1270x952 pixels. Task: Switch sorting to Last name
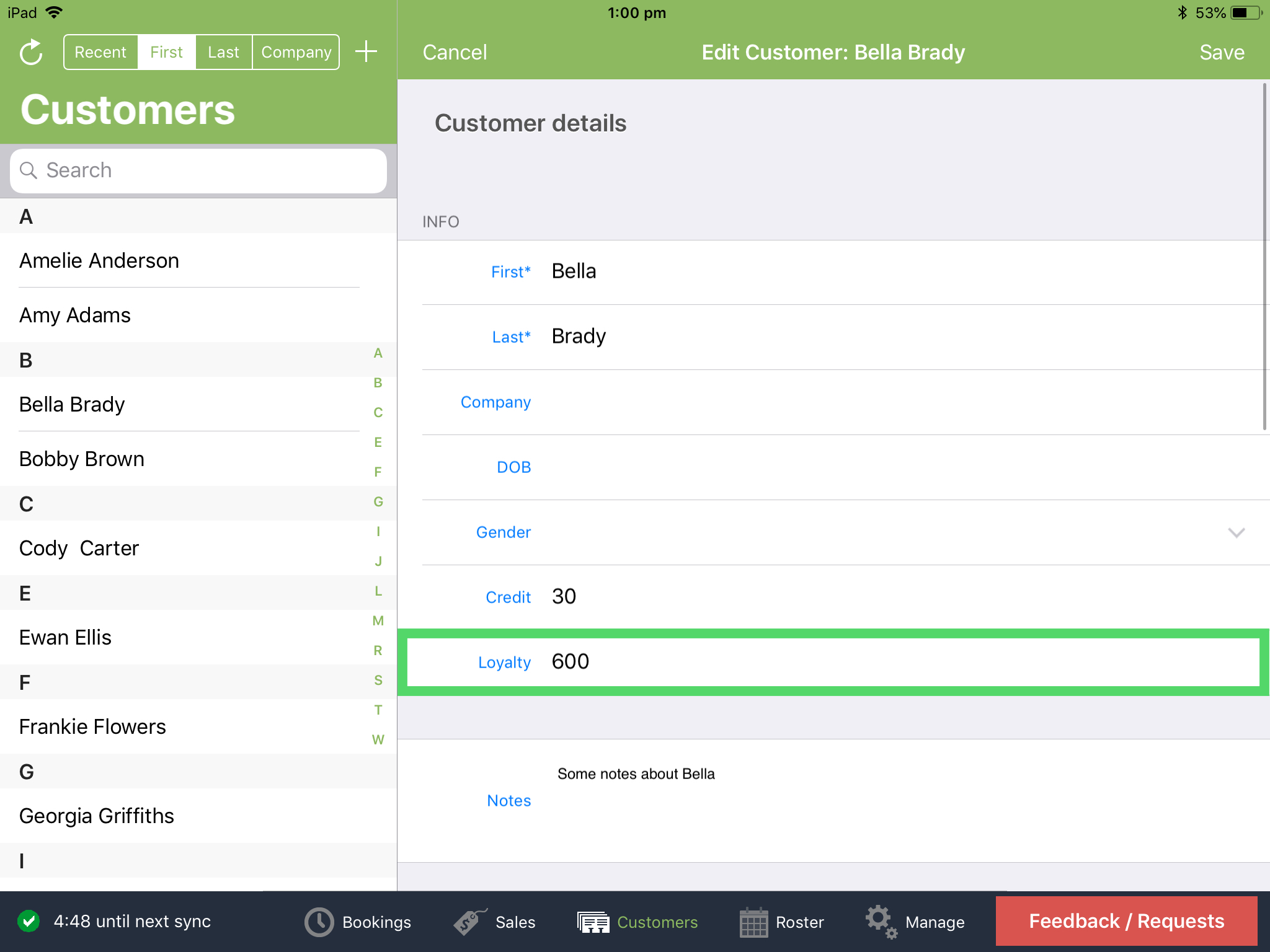tap(223, 51)
